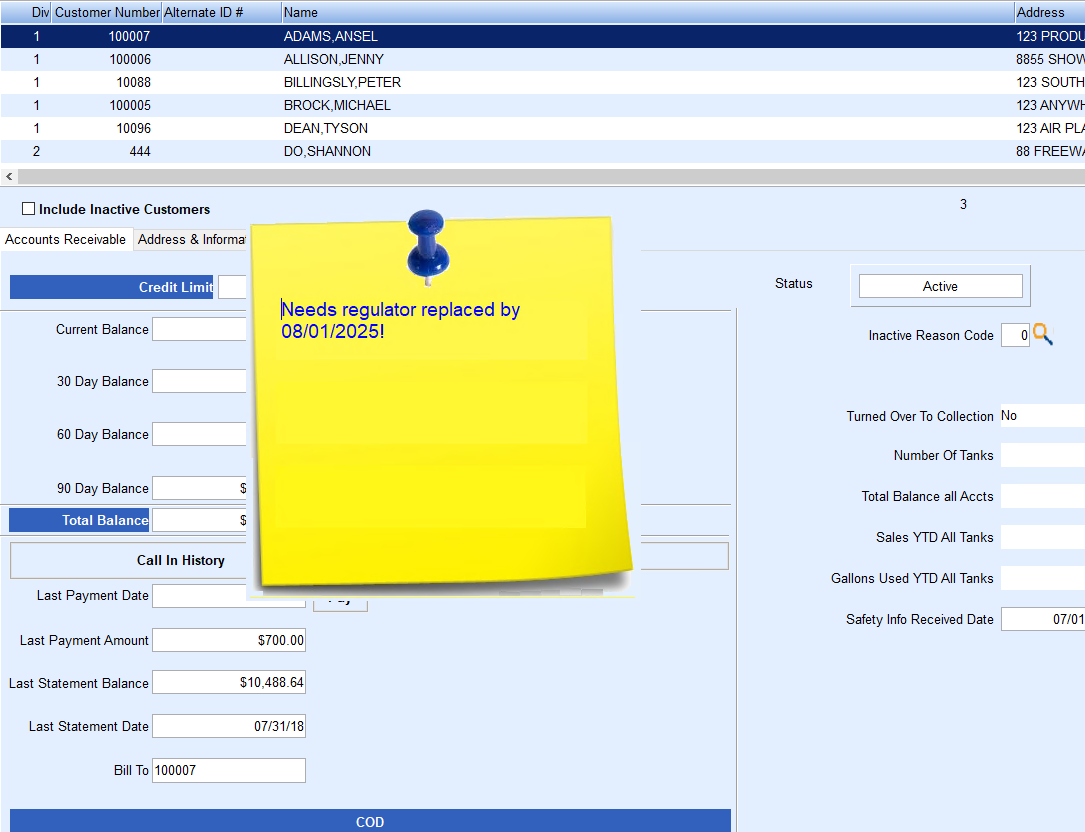Open the Inactive Reason Code lookup magnifier
Image resolution: width=1085 pixels, height=832 pixels.
pos(1043,335)
